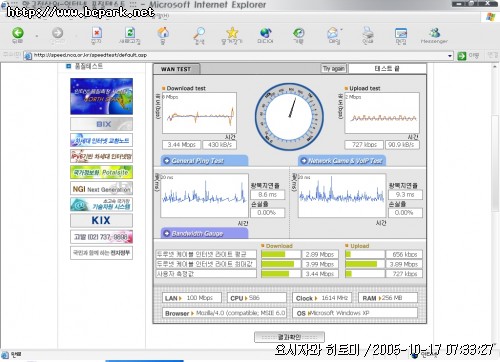Click the Try again button
500x362 pixels.
(334, 69)
